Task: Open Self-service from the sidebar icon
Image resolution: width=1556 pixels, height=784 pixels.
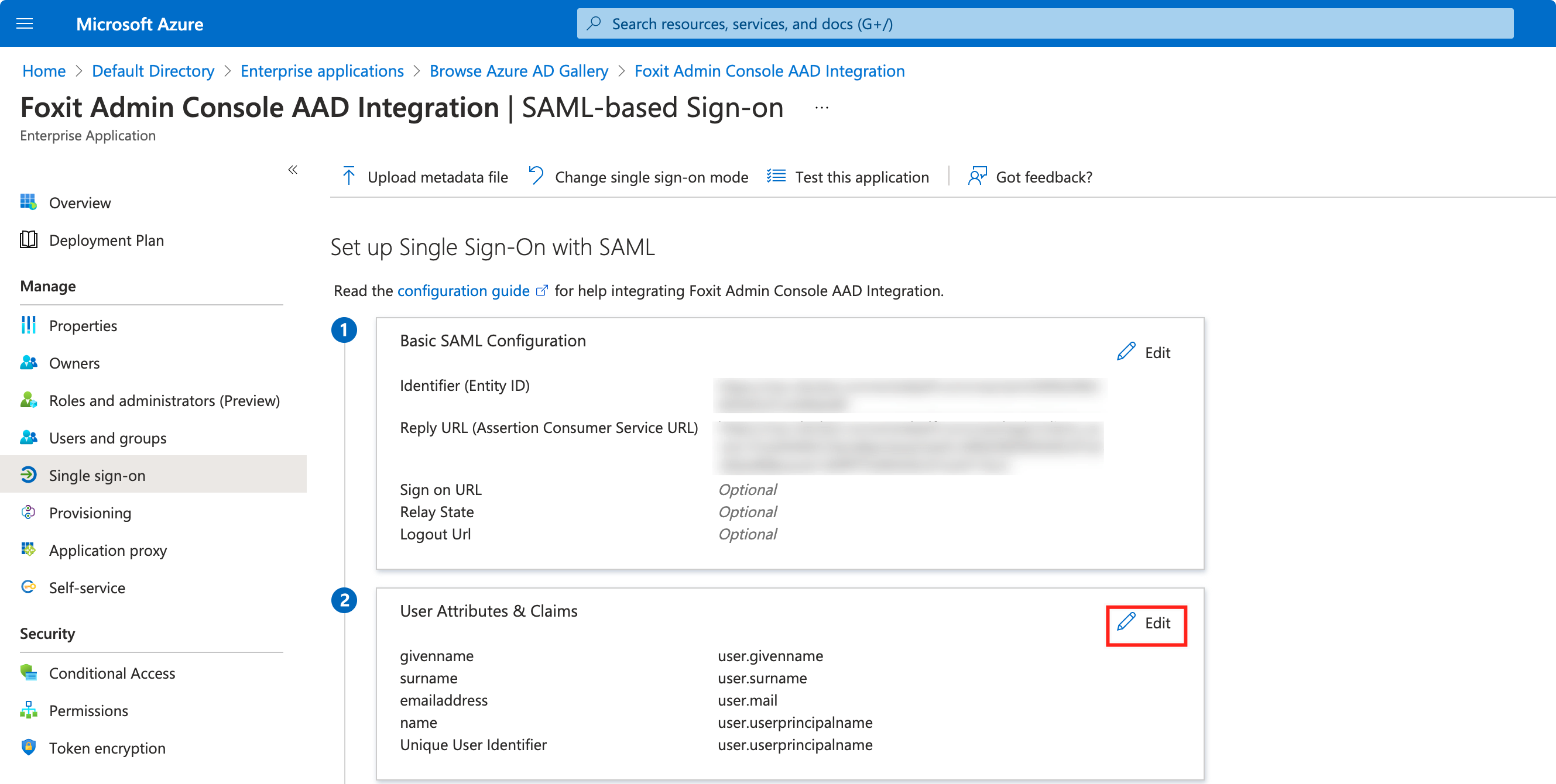Action: click(28, 587)
